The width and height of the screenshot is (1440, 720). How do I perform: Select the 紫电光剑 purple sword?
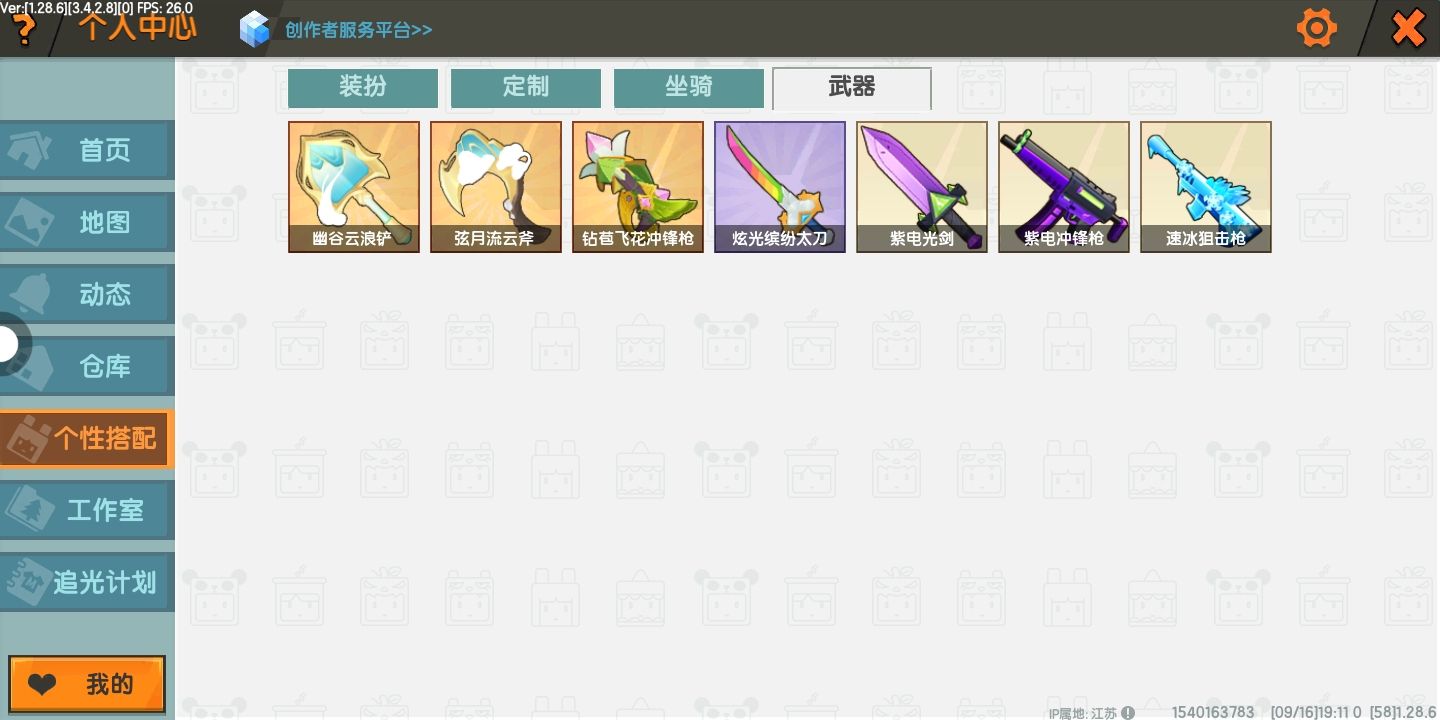pyautogui.click(x=922, y=187)
